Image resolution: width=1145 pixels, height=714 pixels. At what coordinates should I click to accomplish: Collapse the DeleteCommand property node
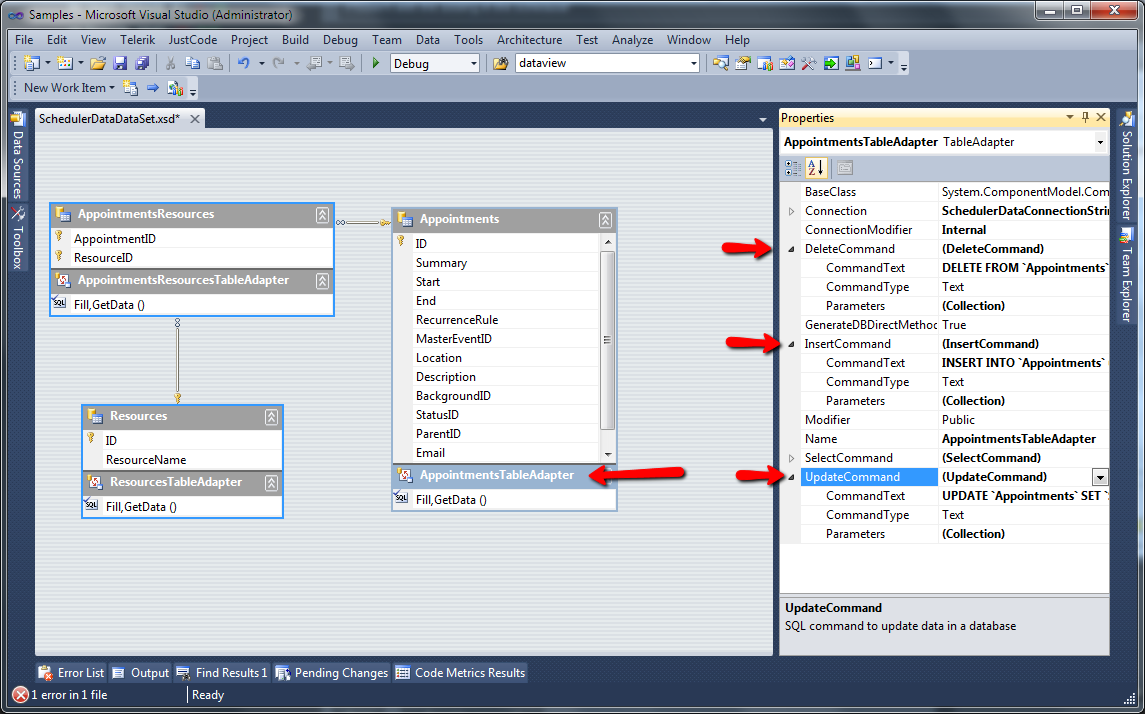792,249
